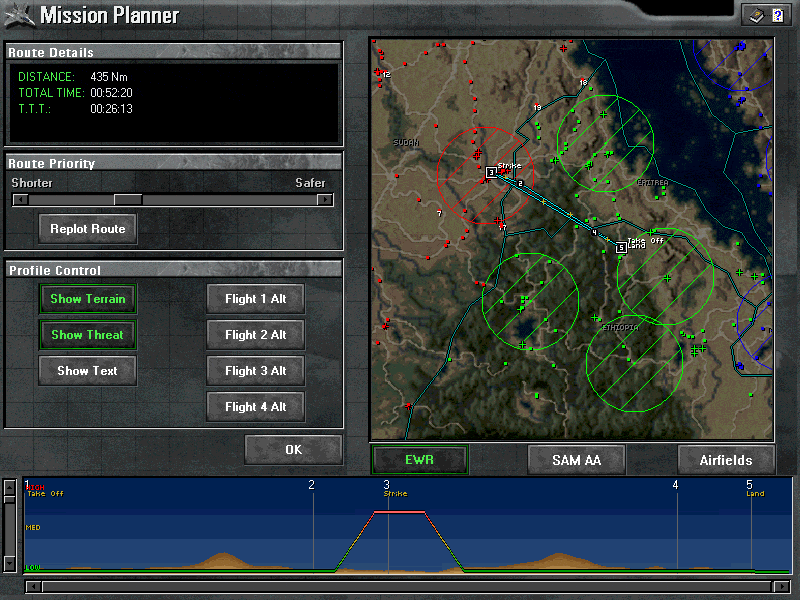Click the Replot Route button
Screen dimensions: 800x600
pyautogui.click(x=88, y=229)
